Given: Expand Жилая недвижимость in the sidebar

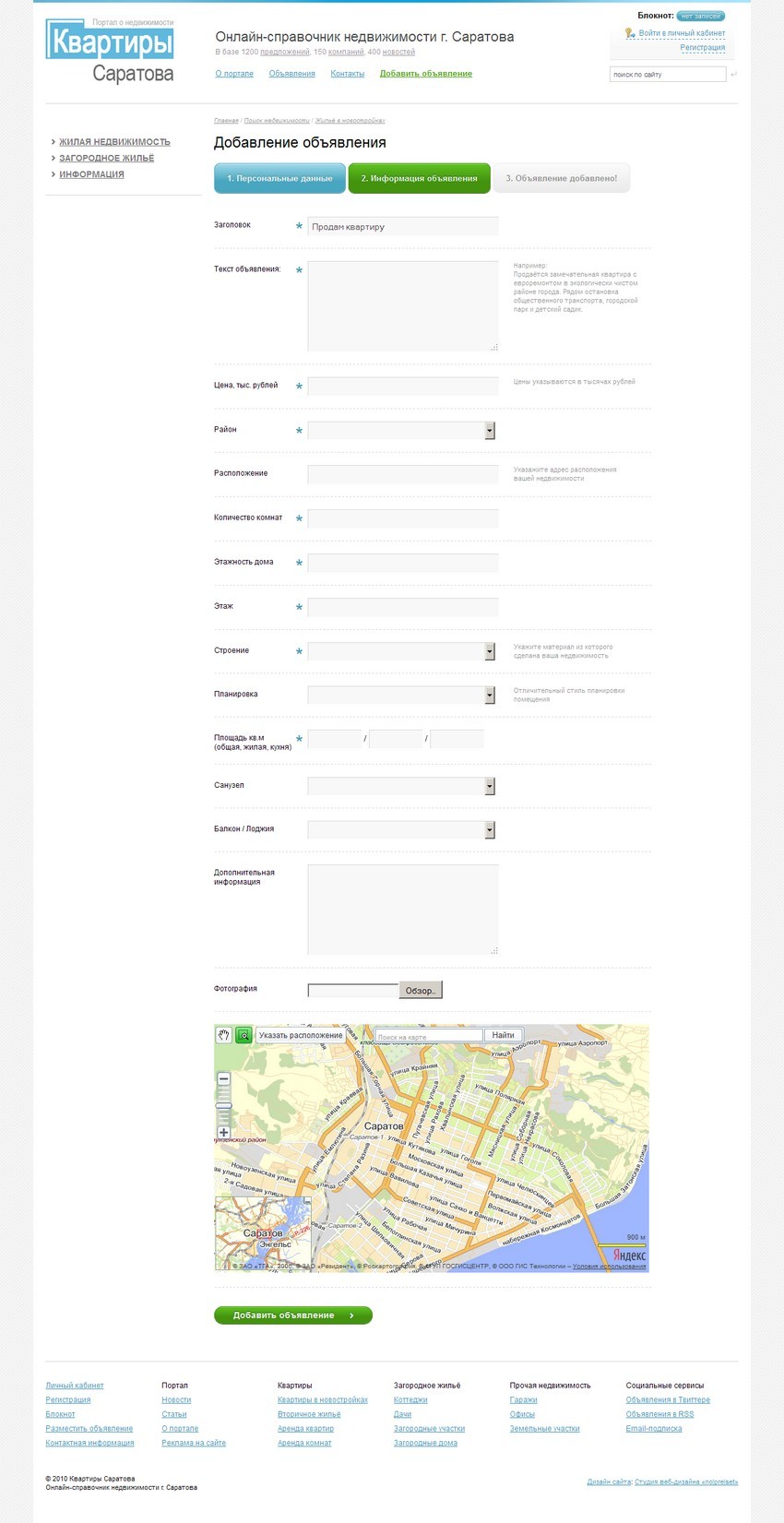Looking at the screenshot, I should pyautogui.click(x=114, y=142).
